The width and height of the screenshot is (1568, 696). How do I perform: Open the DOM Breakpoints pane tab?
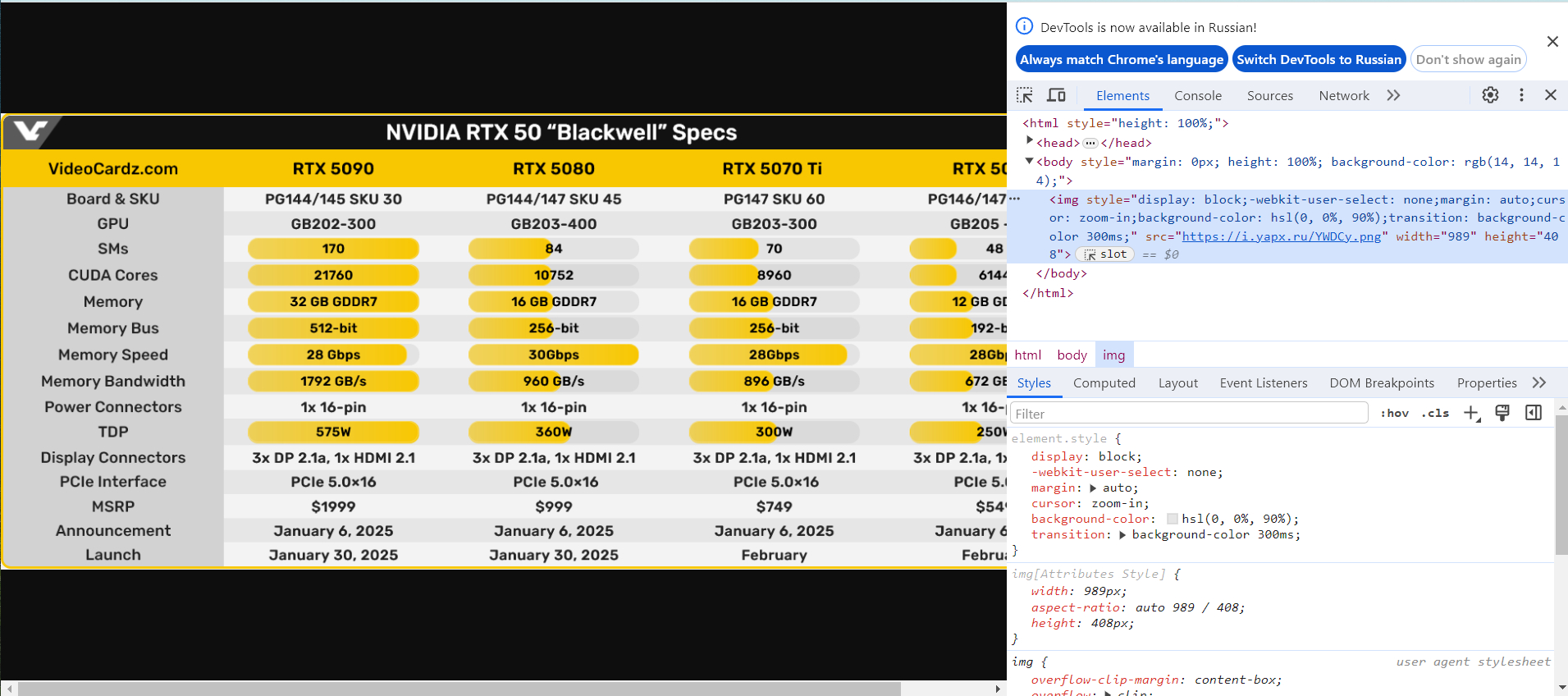(1382, 383)
